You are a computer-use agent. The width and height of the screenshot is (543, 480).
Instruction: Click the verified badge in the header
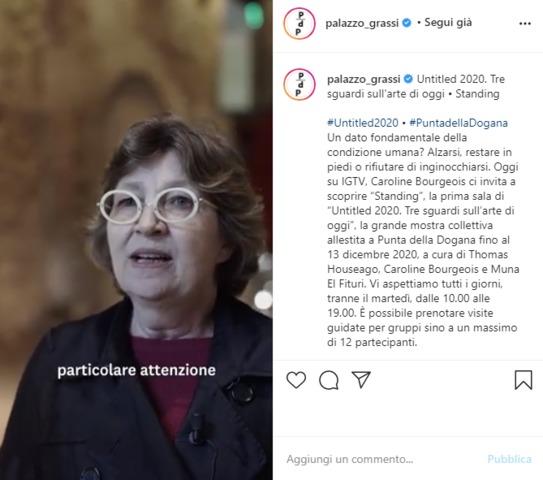pos(407,23)
